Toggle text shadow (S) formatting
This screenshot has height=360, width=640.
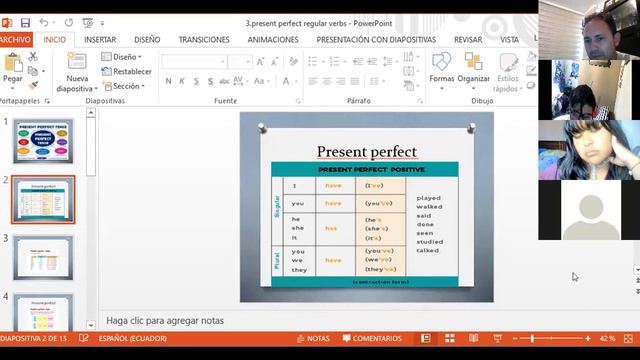point(210,81)
